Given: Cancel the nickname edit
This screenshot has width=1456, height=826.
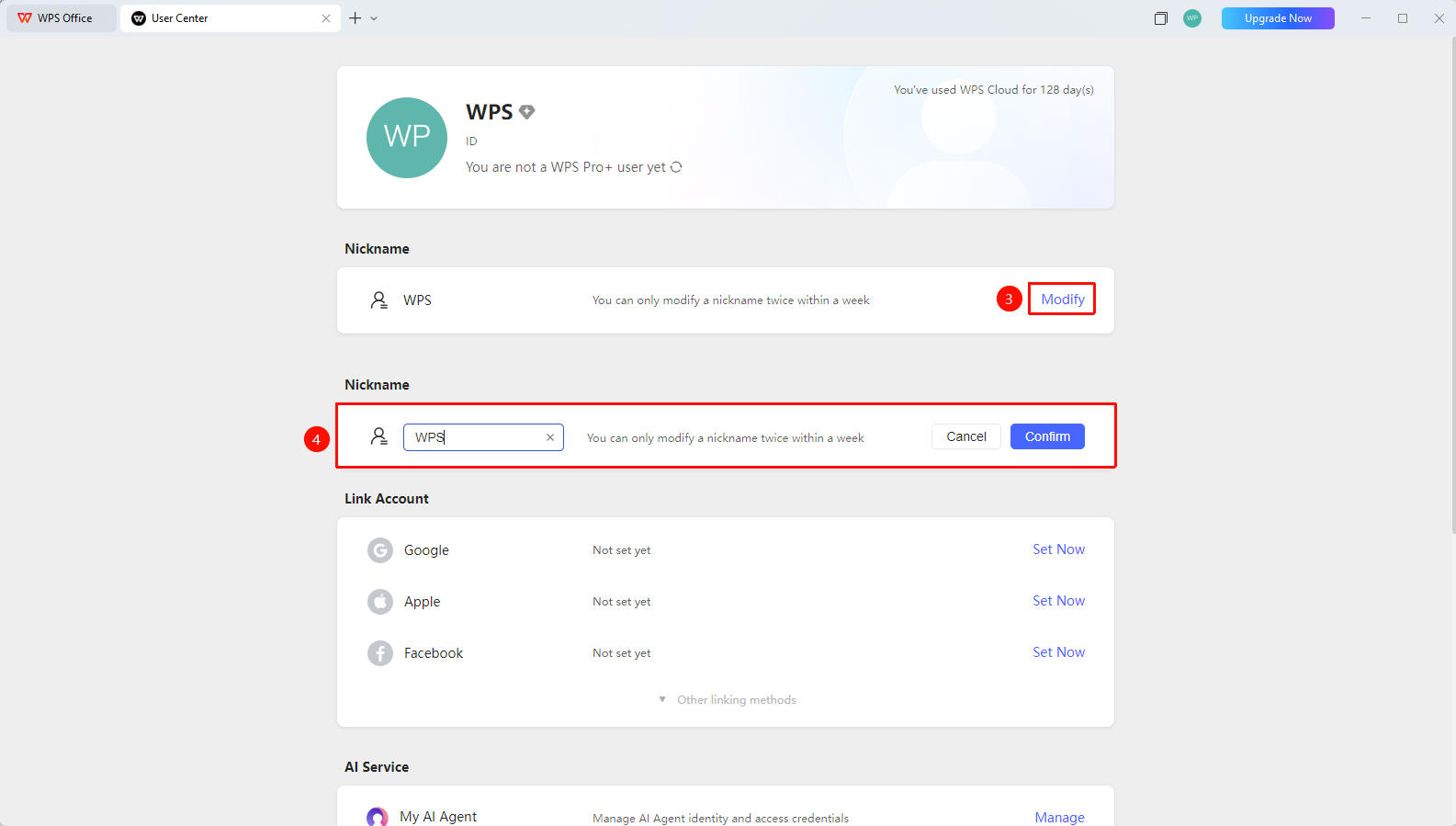Looking at the screenshot, I should tap(966, 436).
